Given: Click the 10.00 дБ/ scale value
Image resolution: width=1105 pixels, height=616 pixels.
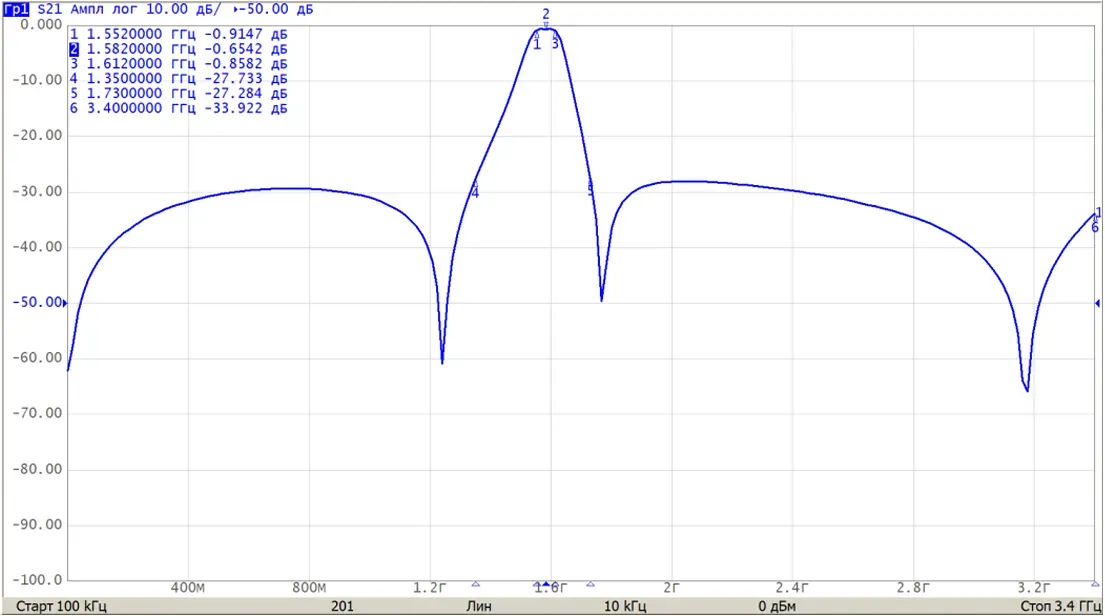Looking at the screenshot, I should 183,9.
